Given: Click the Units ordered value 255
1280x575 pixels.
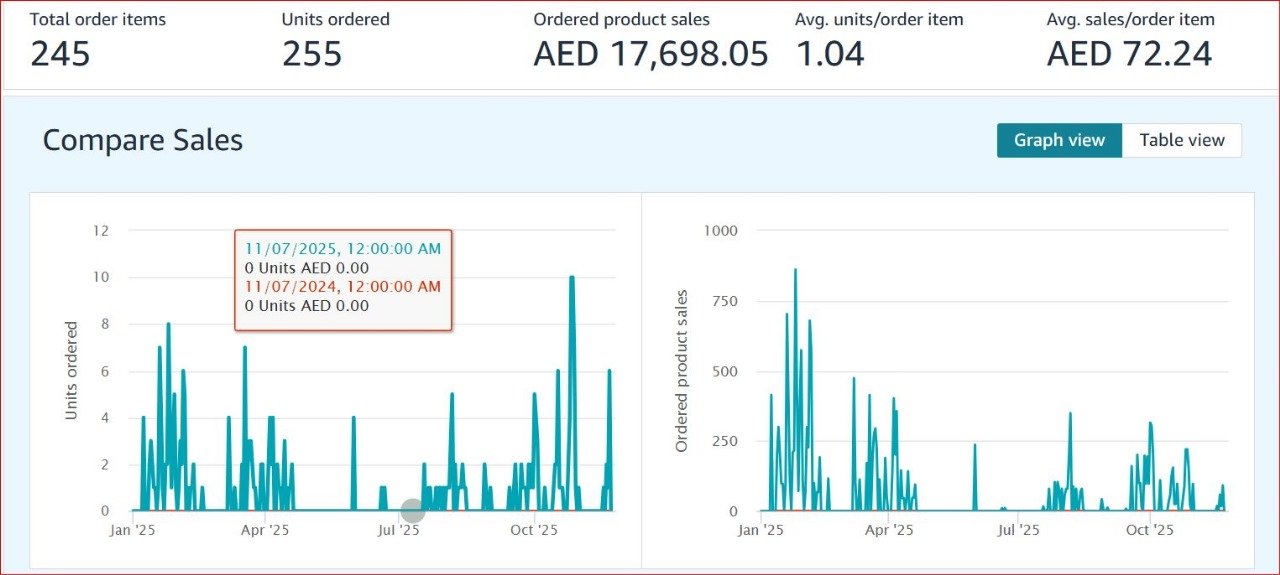Looking at the screenshot, I should point(312,53).
